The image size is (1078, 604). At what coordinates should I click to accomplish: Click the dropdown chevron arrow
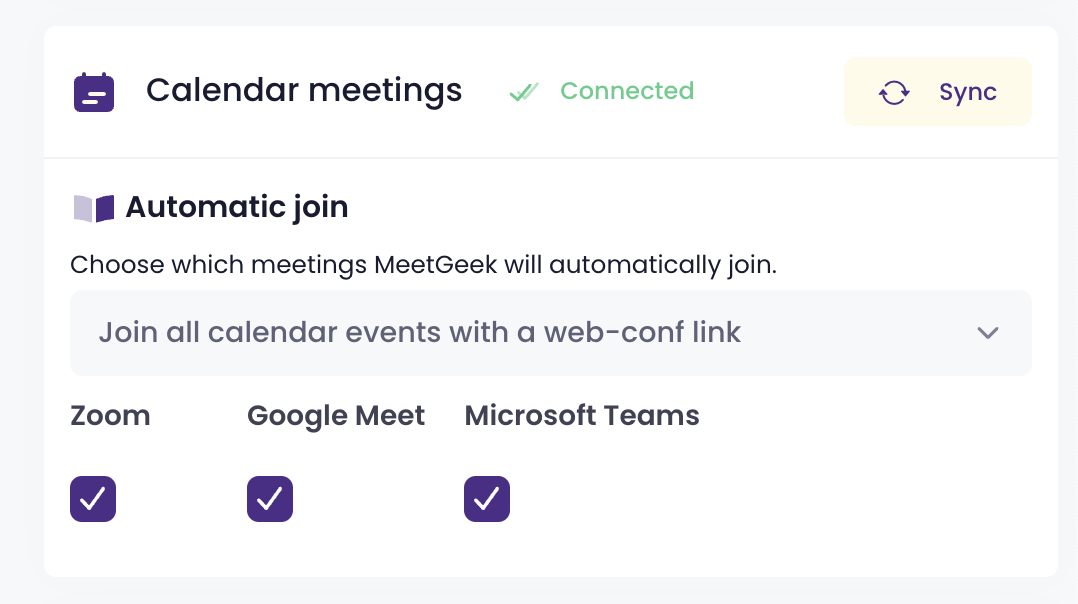coord(988,333)
